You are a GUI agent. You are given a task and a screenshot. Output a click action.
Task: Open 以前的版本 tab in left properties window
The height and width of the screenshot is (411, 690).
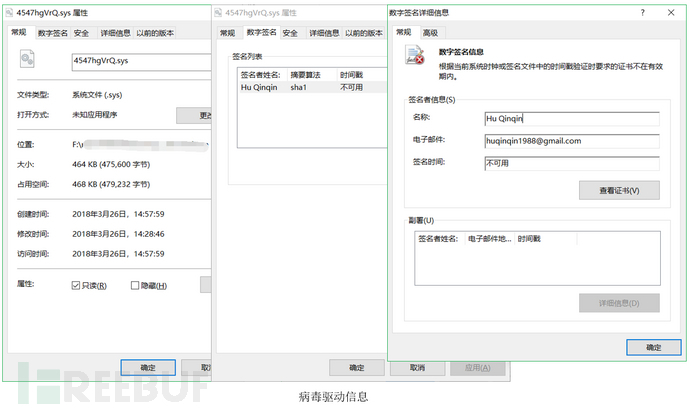point(155,33)
